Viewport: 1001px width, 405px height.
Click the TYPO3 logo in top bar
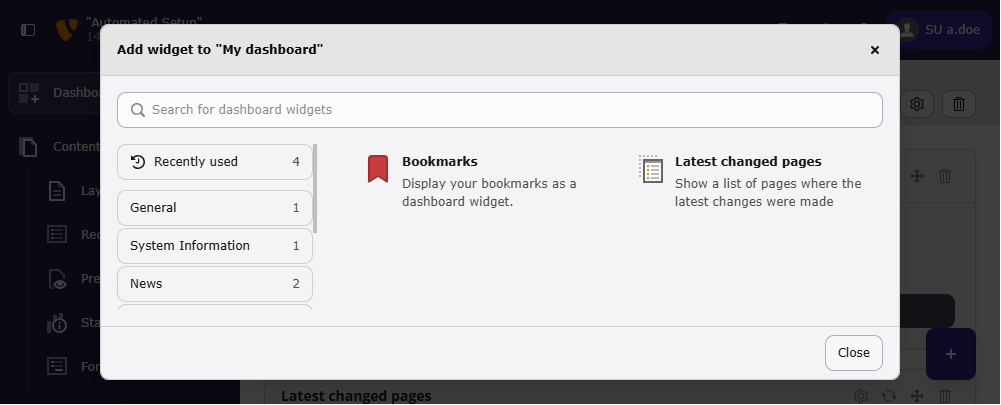point(67,29)
